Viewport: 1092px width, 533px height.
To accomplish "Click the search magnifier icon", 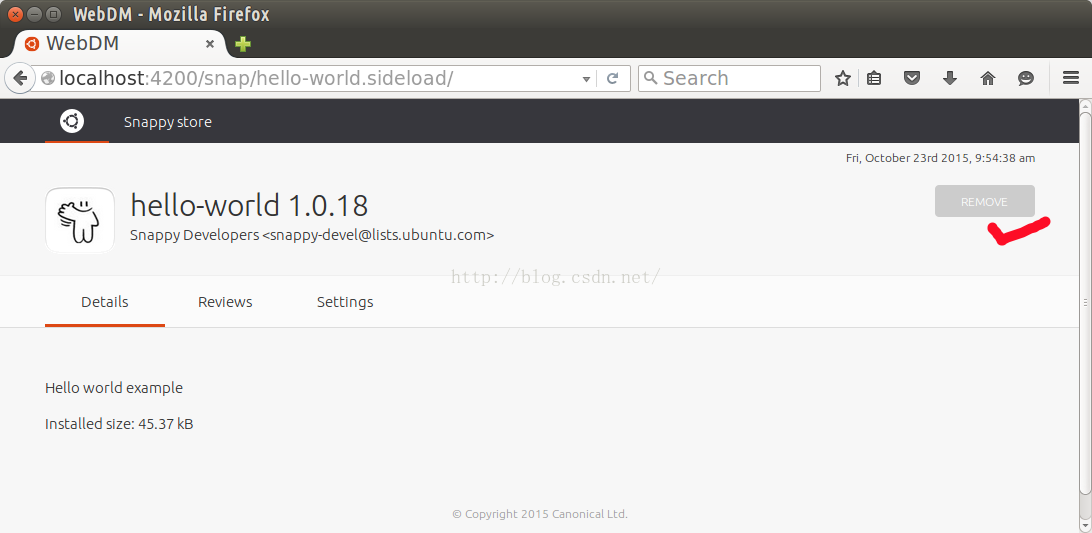I will (650, 78).
